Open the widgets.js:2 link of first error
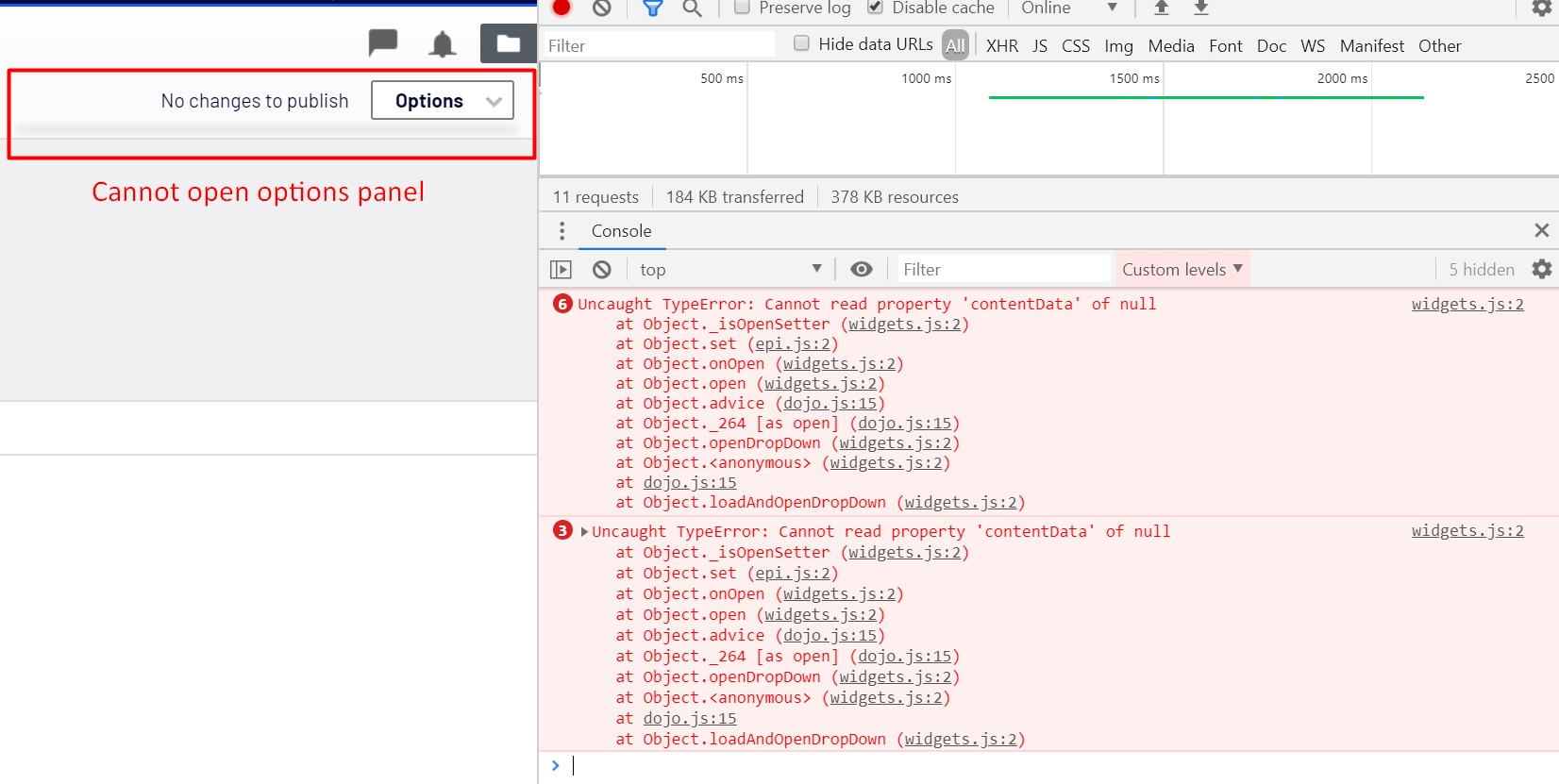 (x=1467, y=304)
